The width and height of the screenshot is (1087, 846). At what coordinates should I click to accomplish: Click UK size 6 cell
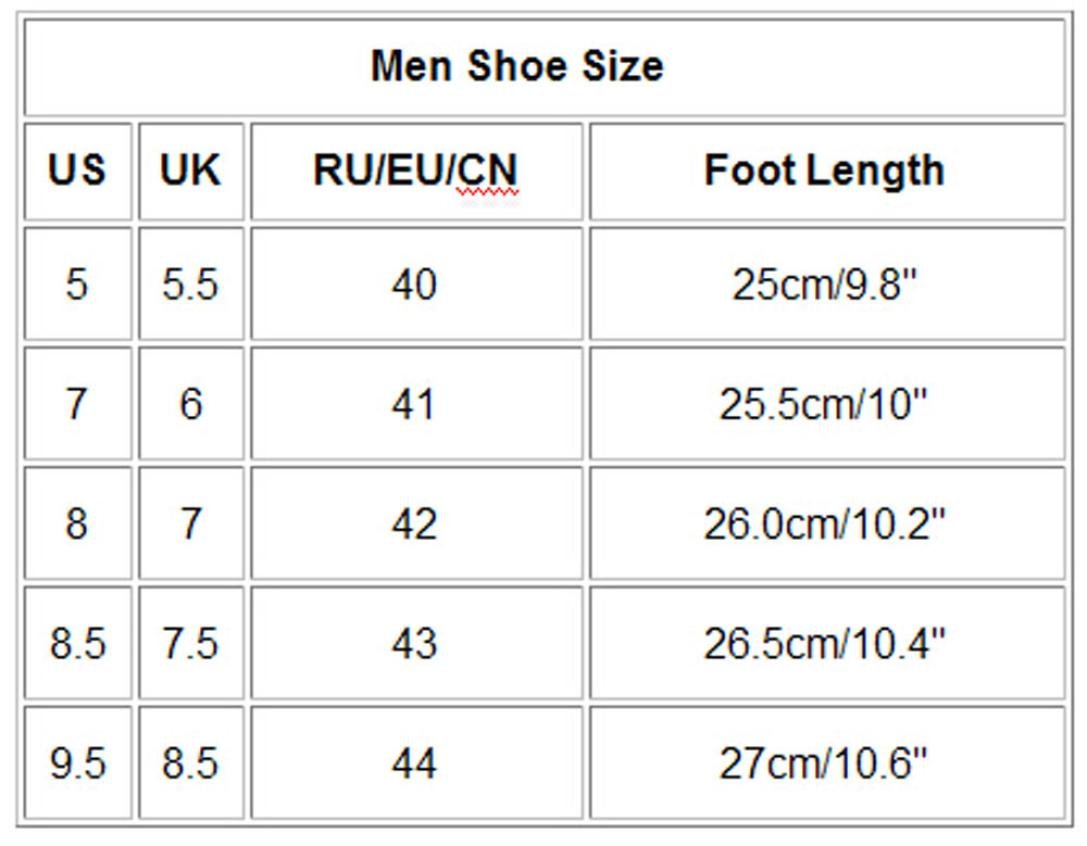click(190, 405)
